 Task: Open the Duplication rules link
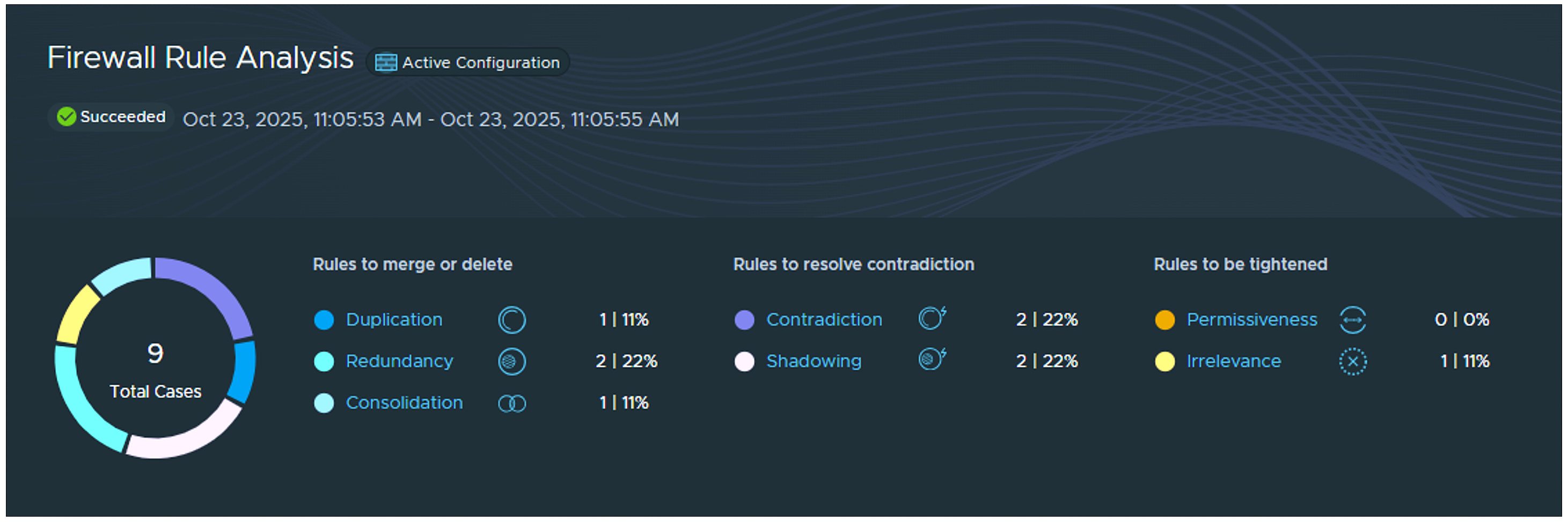[394, 320]
